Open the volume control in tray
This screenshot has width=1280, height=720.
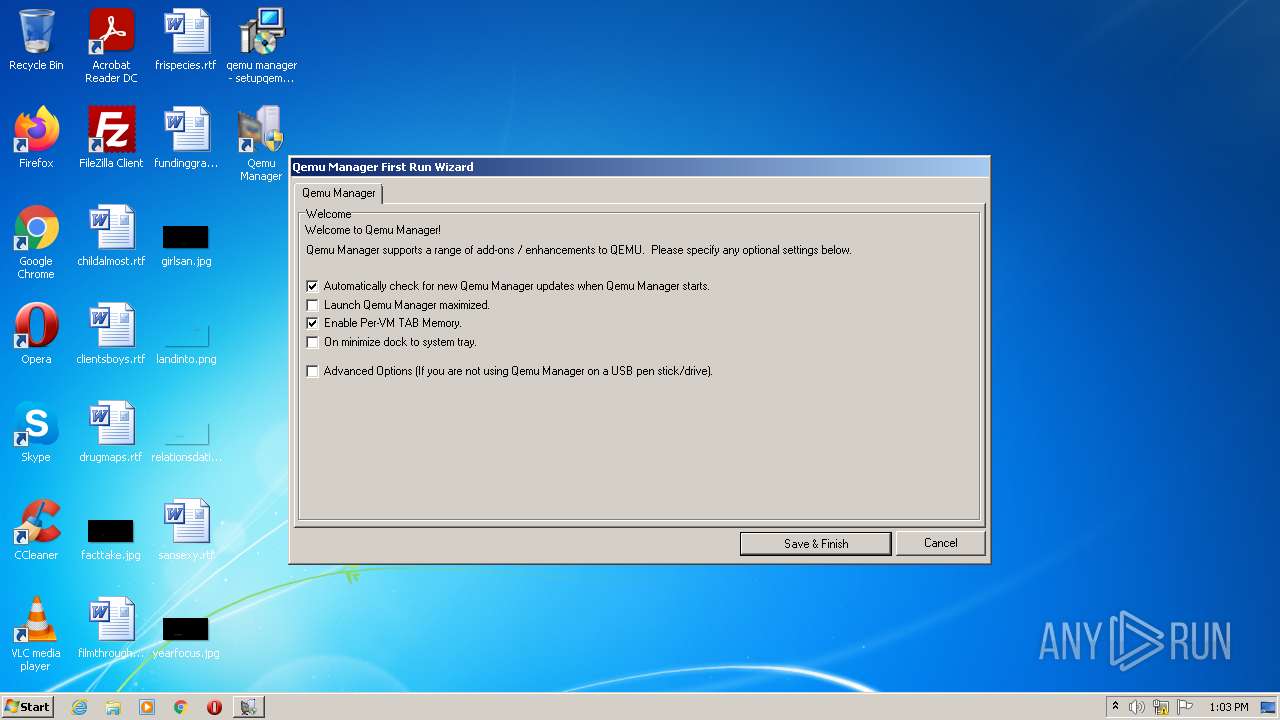tap(1137, 707)
